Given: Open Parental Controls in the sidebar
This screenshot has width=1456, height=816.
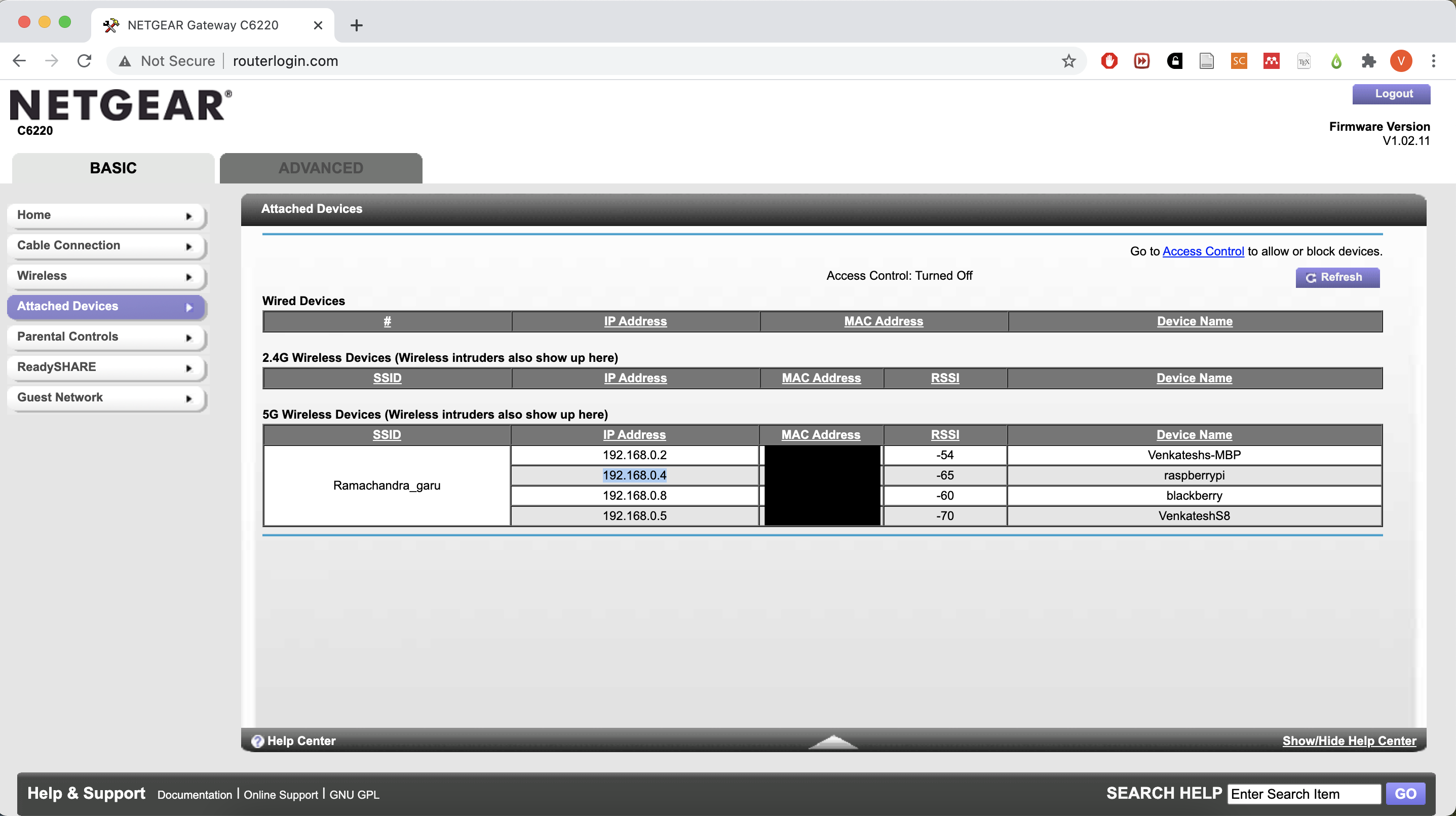Looking at the screenshot, I should (x=106, y=337).
